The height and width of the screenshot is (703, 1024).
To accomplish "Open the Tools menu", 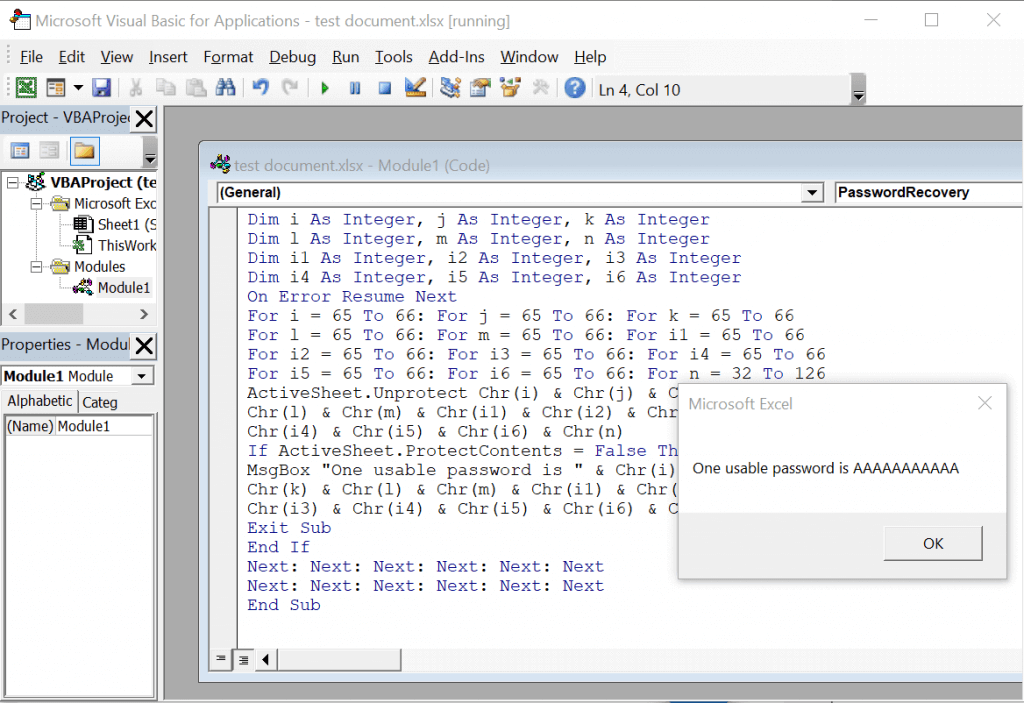I will (393, 57).
